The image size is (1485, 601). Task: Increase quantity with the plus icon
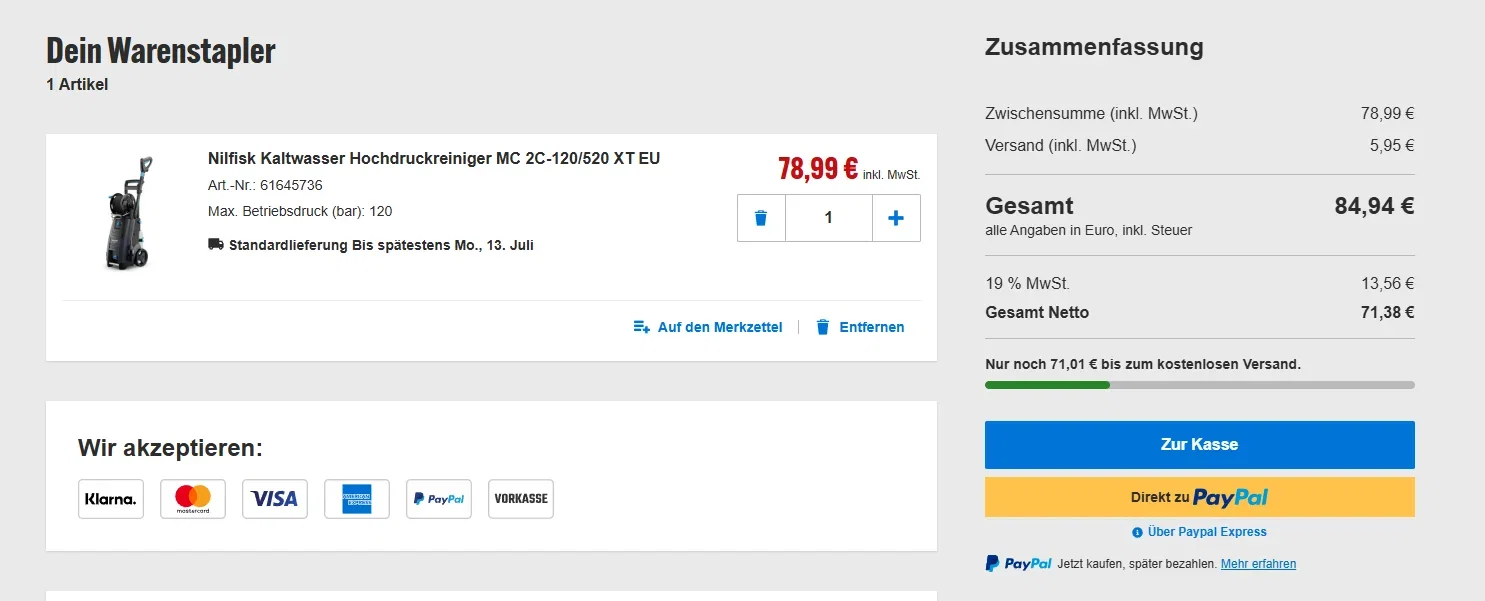pos(896,218)
